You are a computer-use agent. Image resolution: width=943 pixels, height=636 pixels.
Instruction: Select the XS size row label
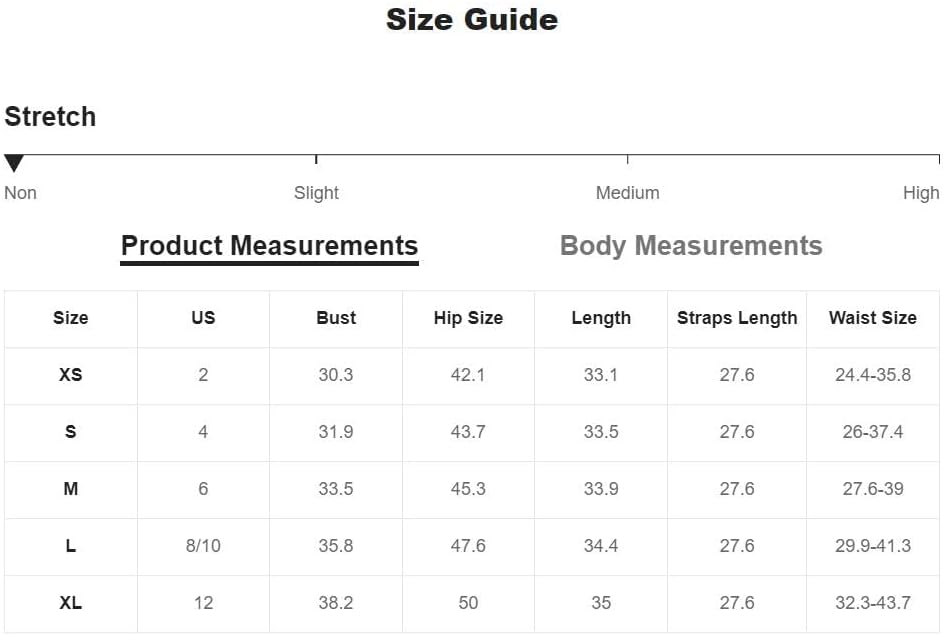pos(71,375)
